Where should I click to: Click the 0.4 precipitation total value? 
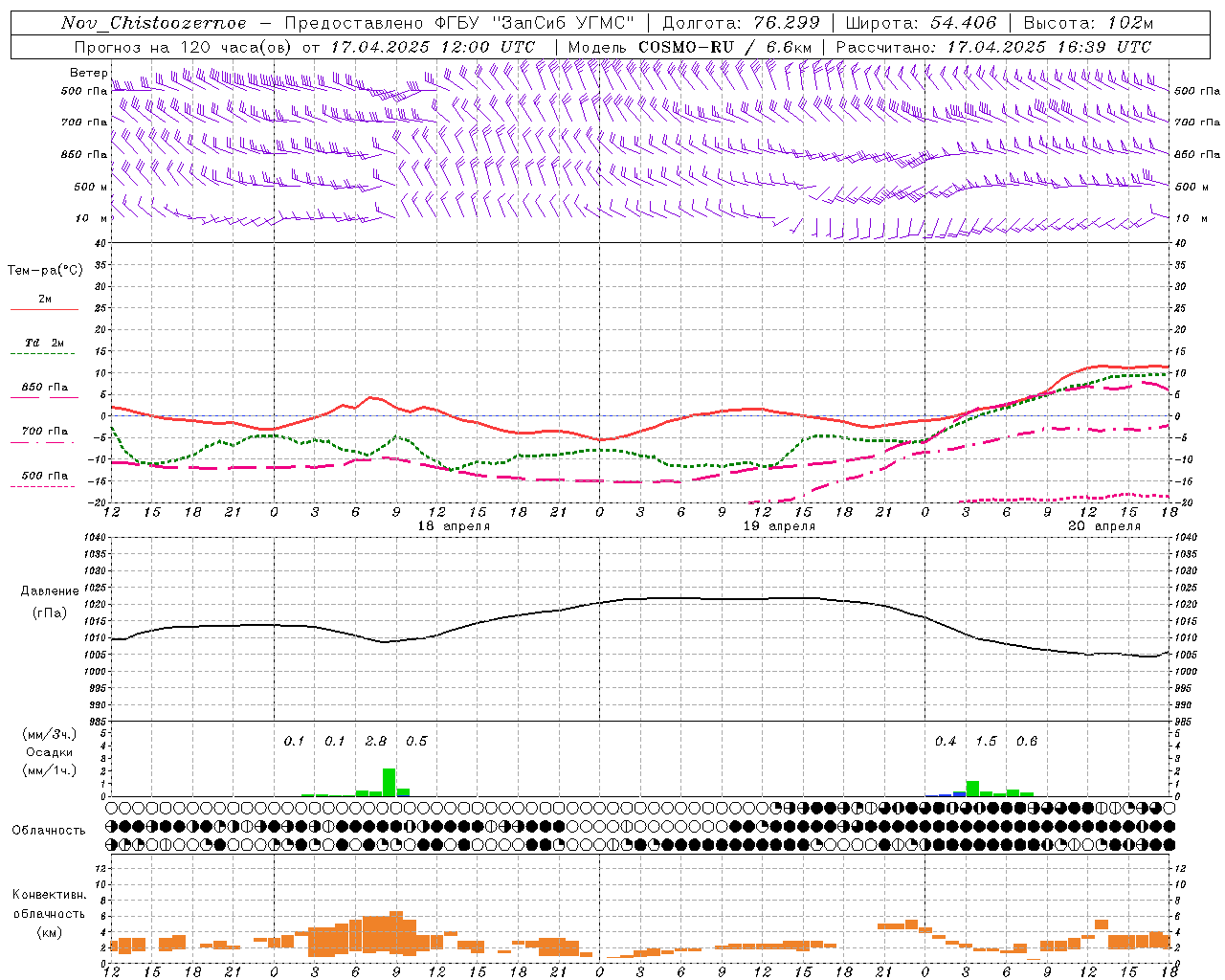pos(946,741)
